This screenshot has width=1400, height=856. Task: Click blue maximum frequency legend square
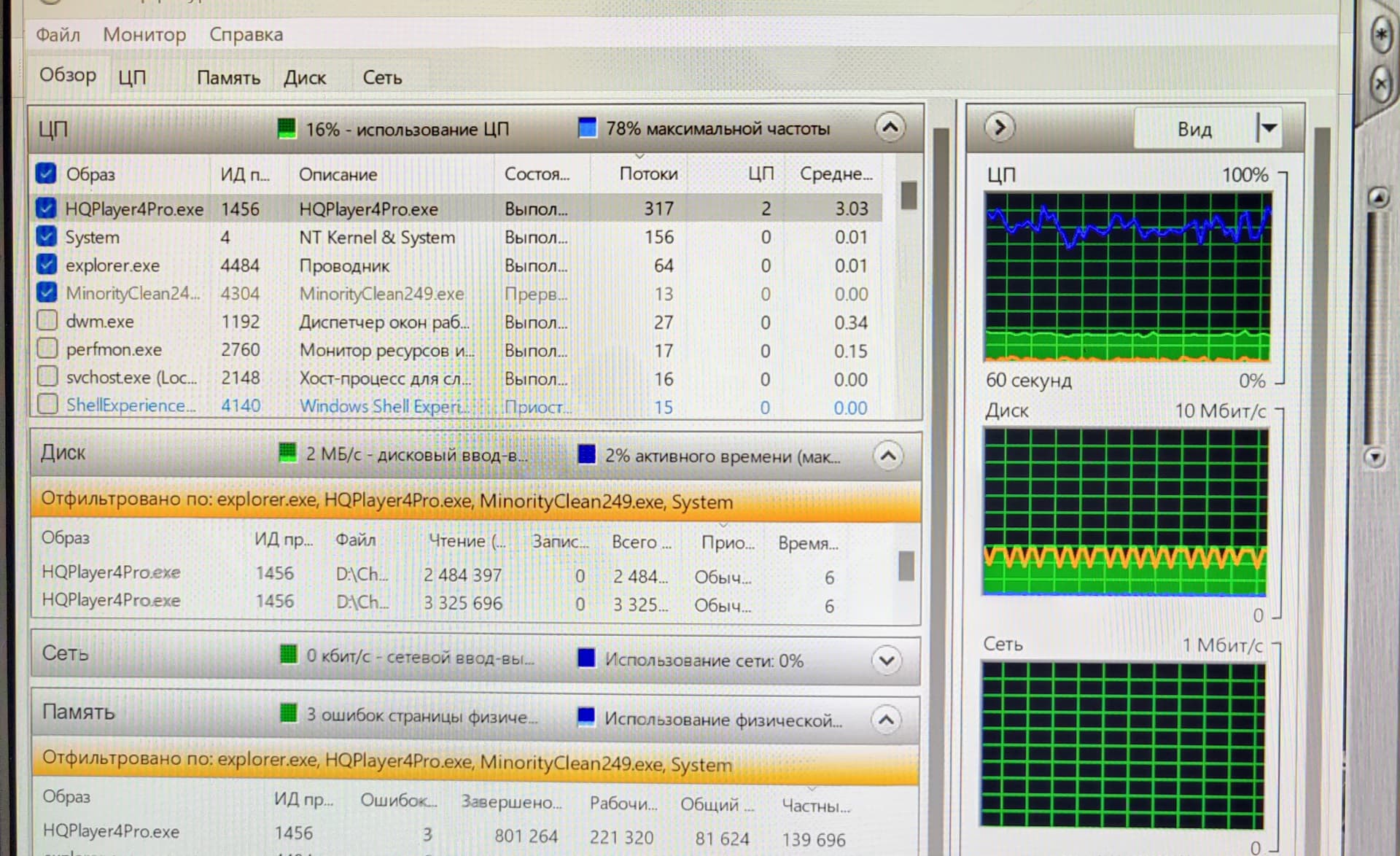tap(587, 128)
